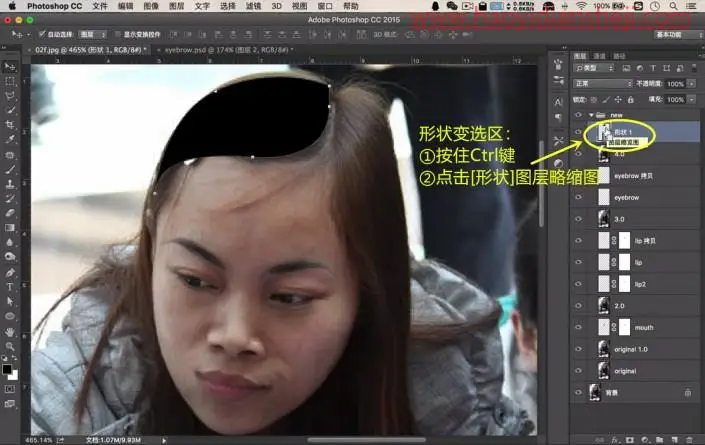The image size is (705, 445).
Task: Select the Move tool
Action: click(9, 67)
